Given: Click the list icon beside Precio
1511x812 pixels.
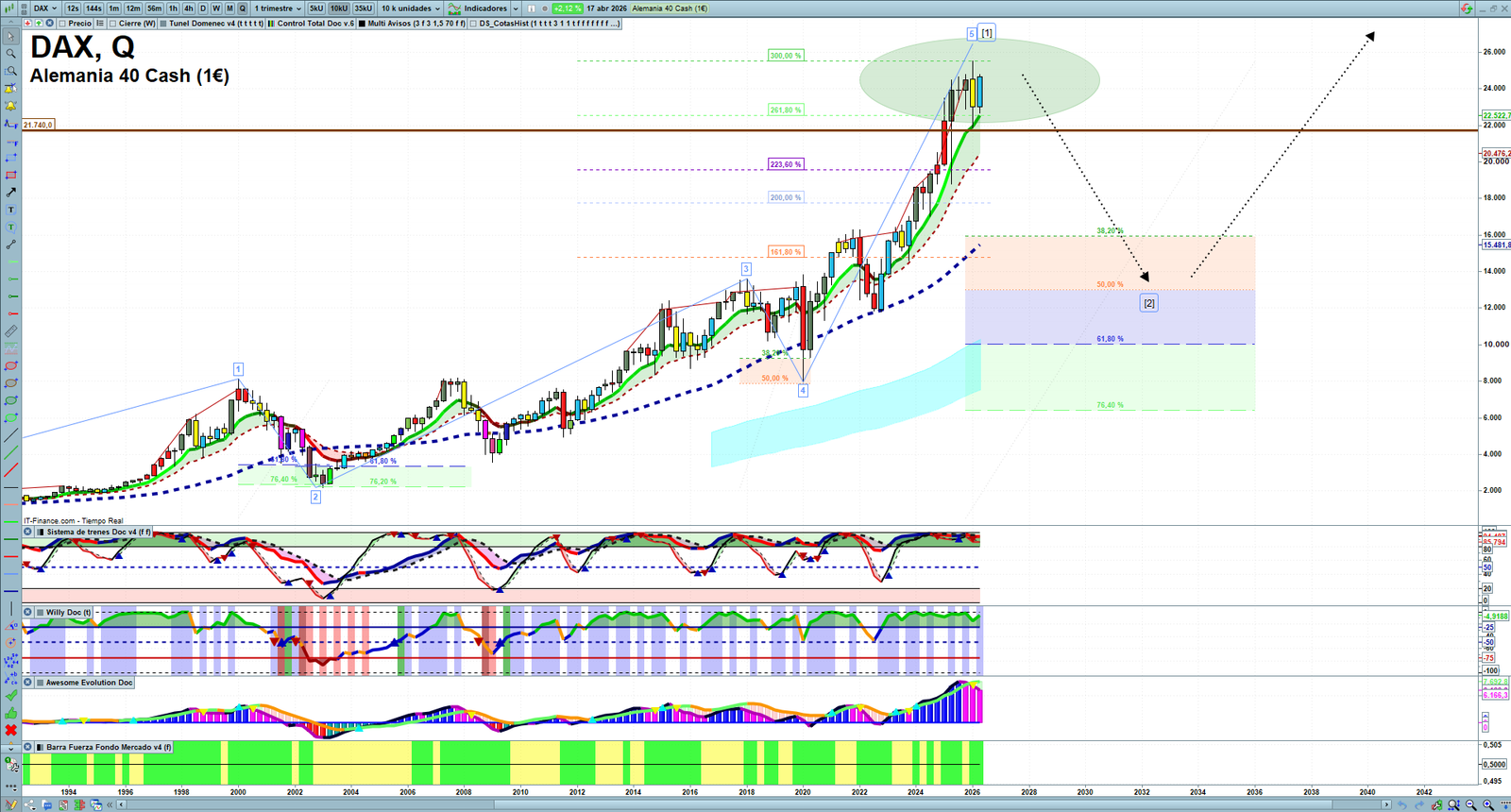Looking at the screenshot, I should [99, 24].
